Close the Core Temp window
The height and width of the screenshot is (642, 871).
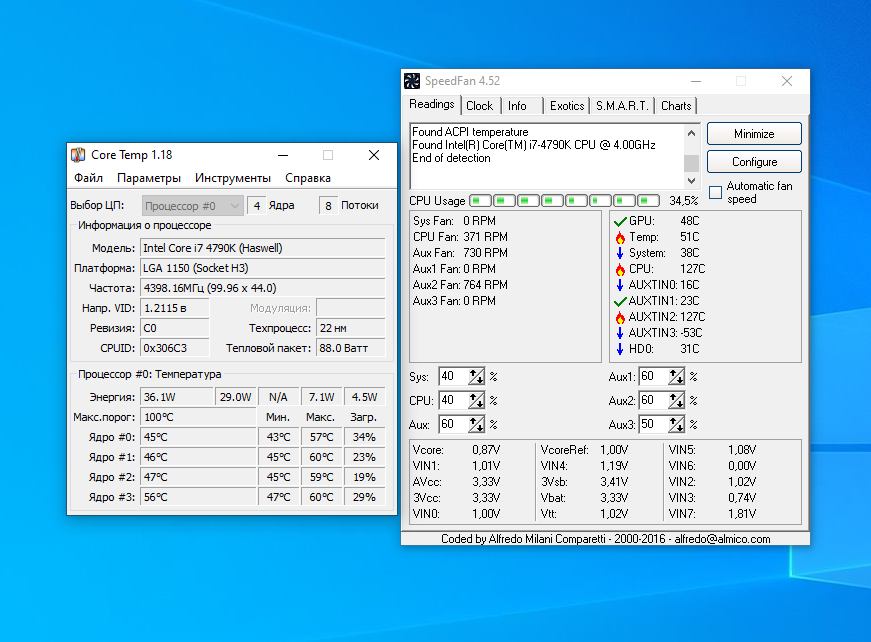[x=374, y=155]
